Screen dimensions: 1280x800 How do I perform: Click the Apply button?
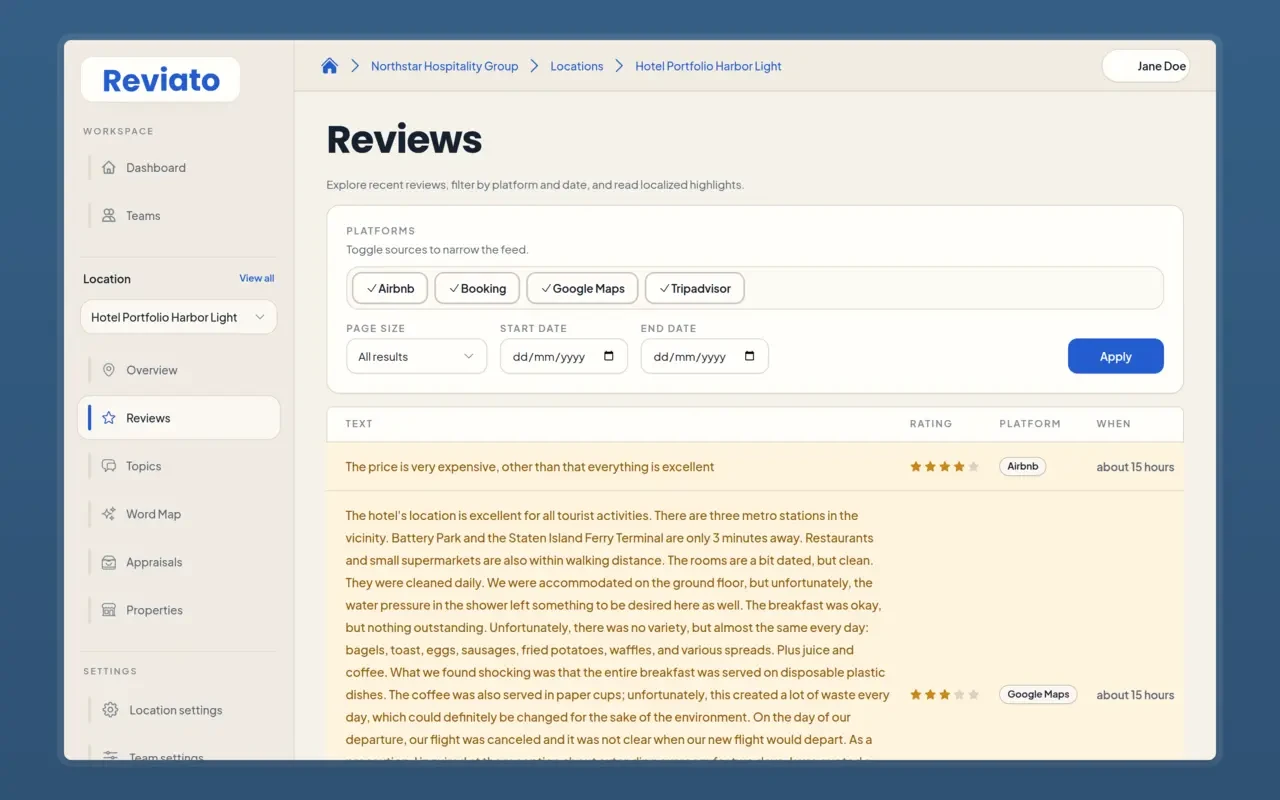pyautogui.click(x=1116, y=356)
